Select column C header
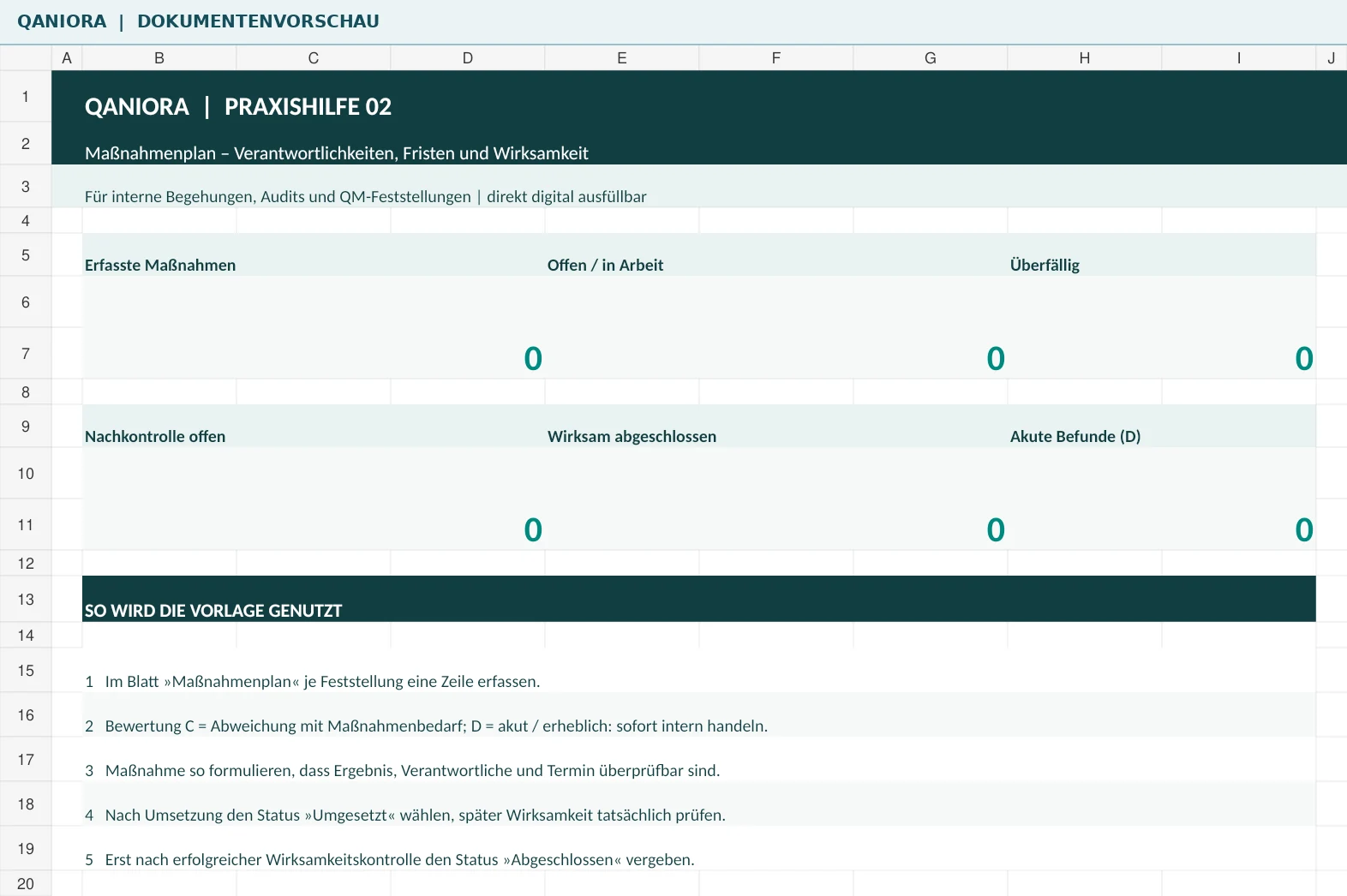This screenshot has width=1347, height=896. (314, 58)
